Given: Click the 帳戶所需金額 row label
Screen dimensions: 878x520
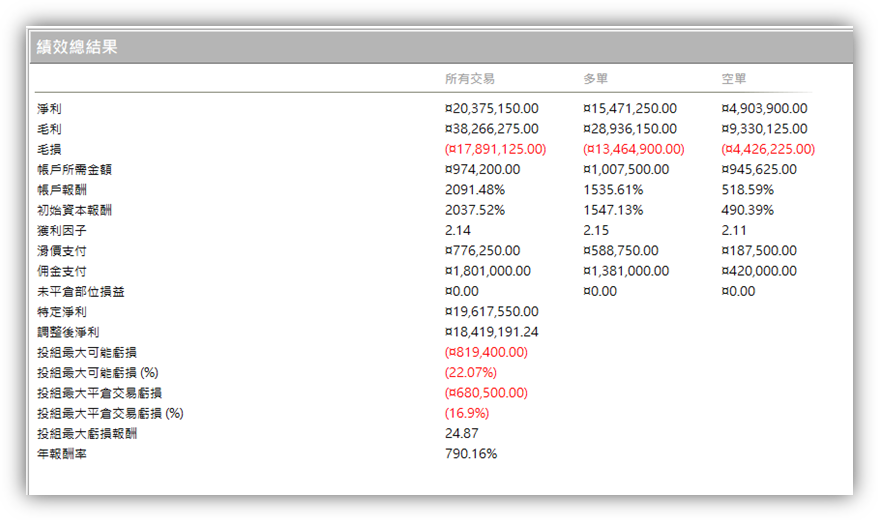Looking at the screenshot, I should pos(74,170).
